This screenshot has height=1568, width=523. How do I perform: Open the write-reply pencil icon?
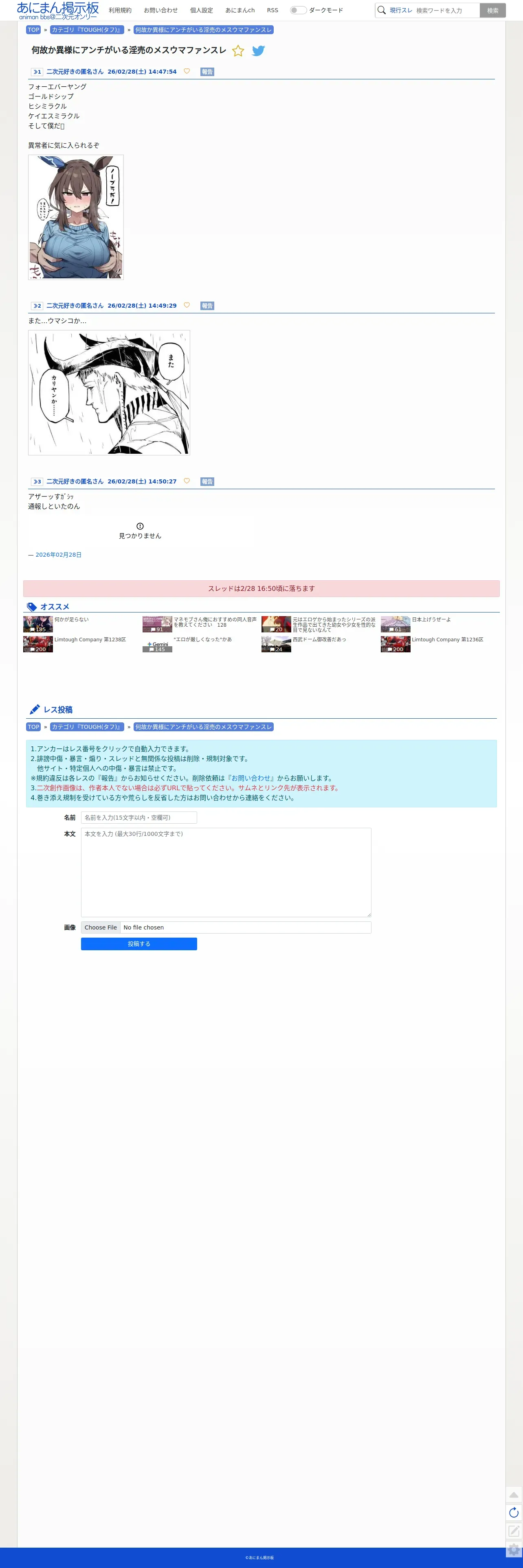click(514, 1530)
